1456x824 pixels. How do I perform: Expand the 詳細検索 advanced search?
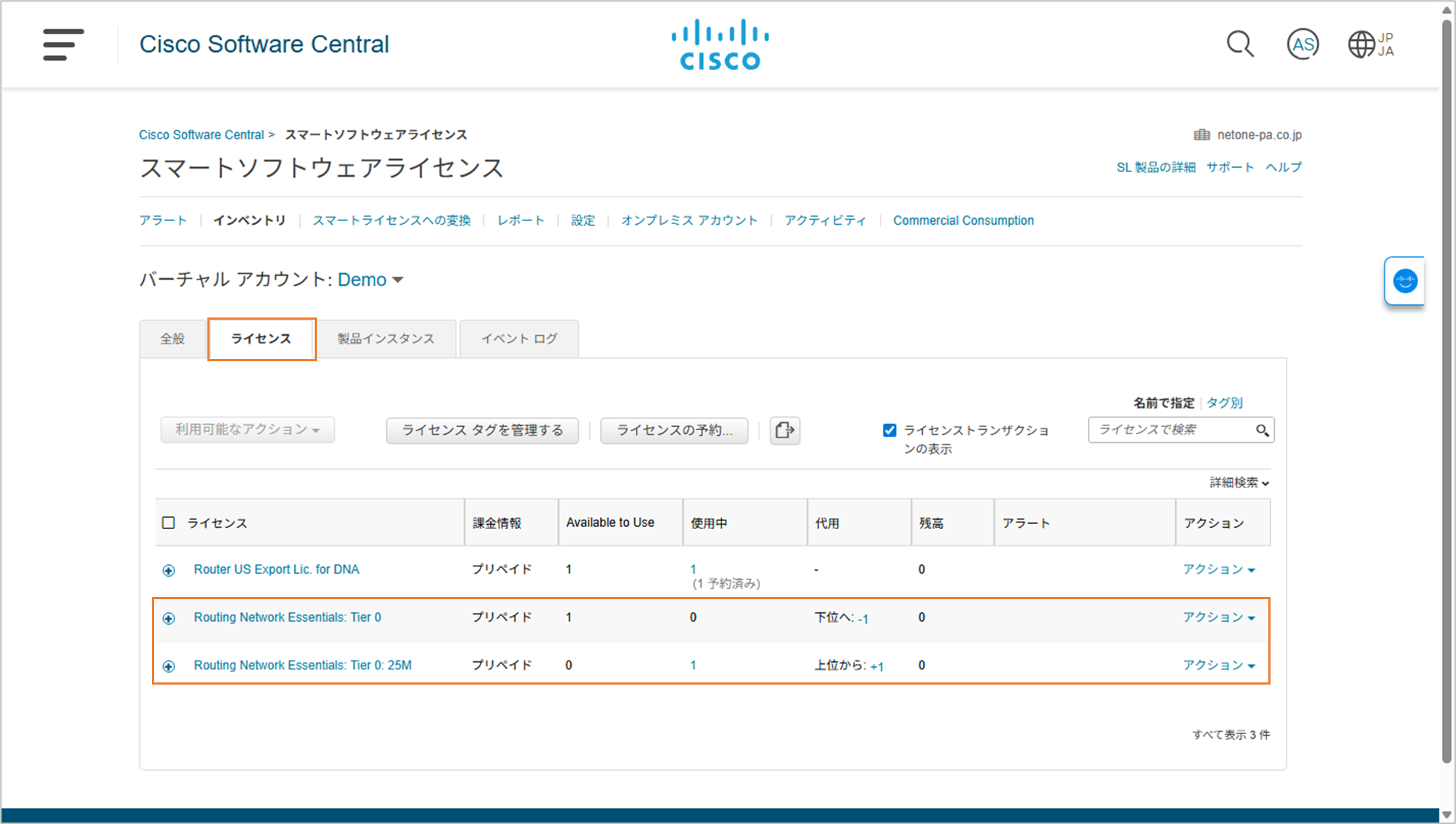point(1239,482)
